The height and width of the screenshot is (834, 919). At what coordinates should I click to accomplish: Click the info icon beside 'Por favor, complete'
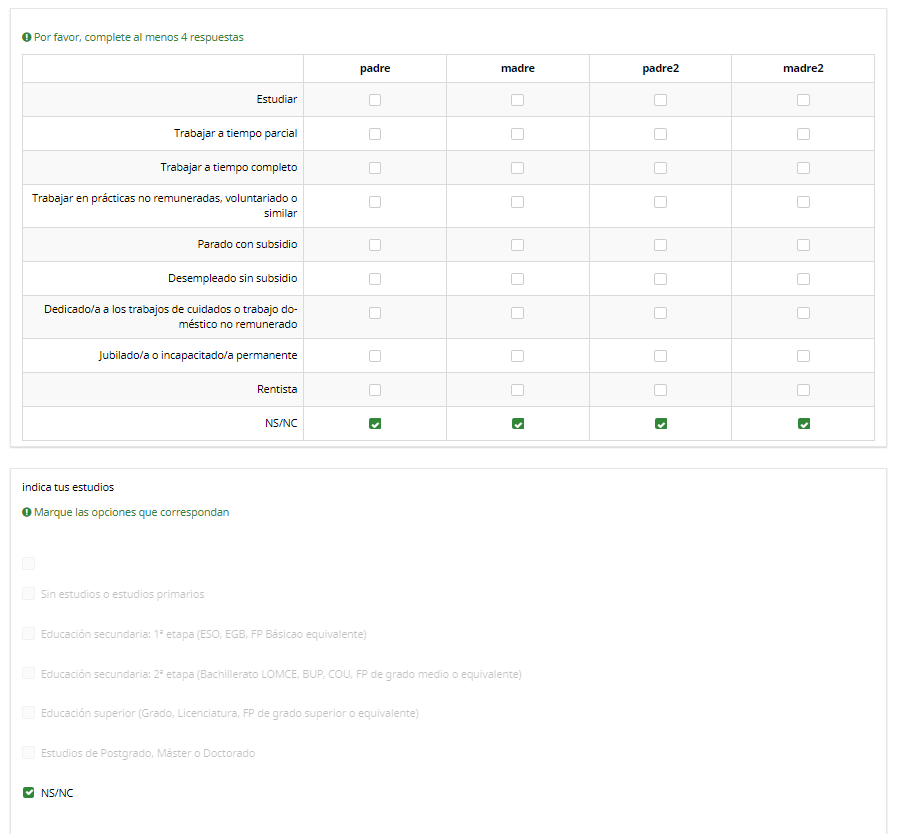(27, 38)
